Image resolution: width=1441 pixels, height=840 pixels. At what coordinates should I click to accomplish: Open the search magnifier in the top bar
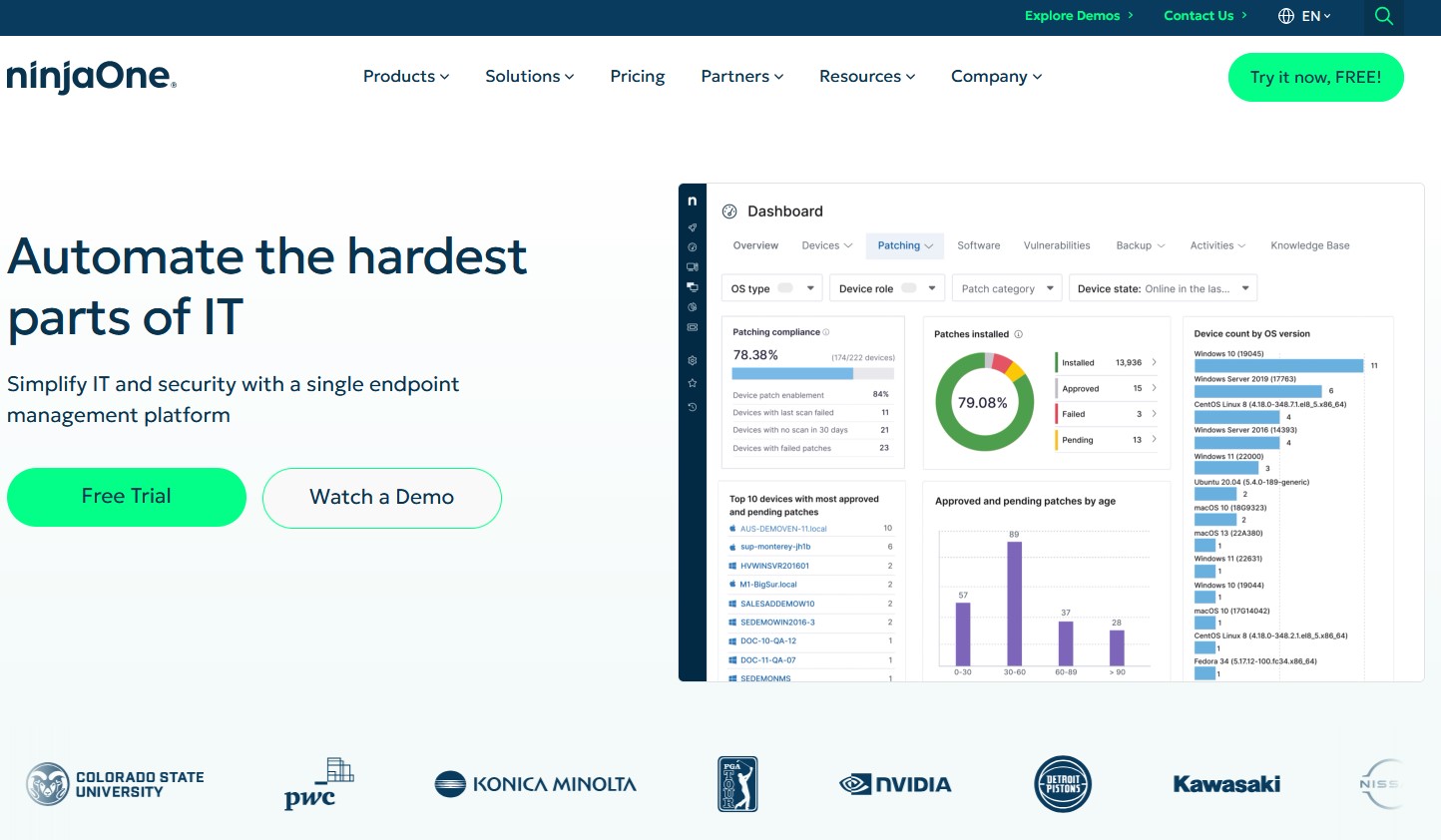point(1383,16)
